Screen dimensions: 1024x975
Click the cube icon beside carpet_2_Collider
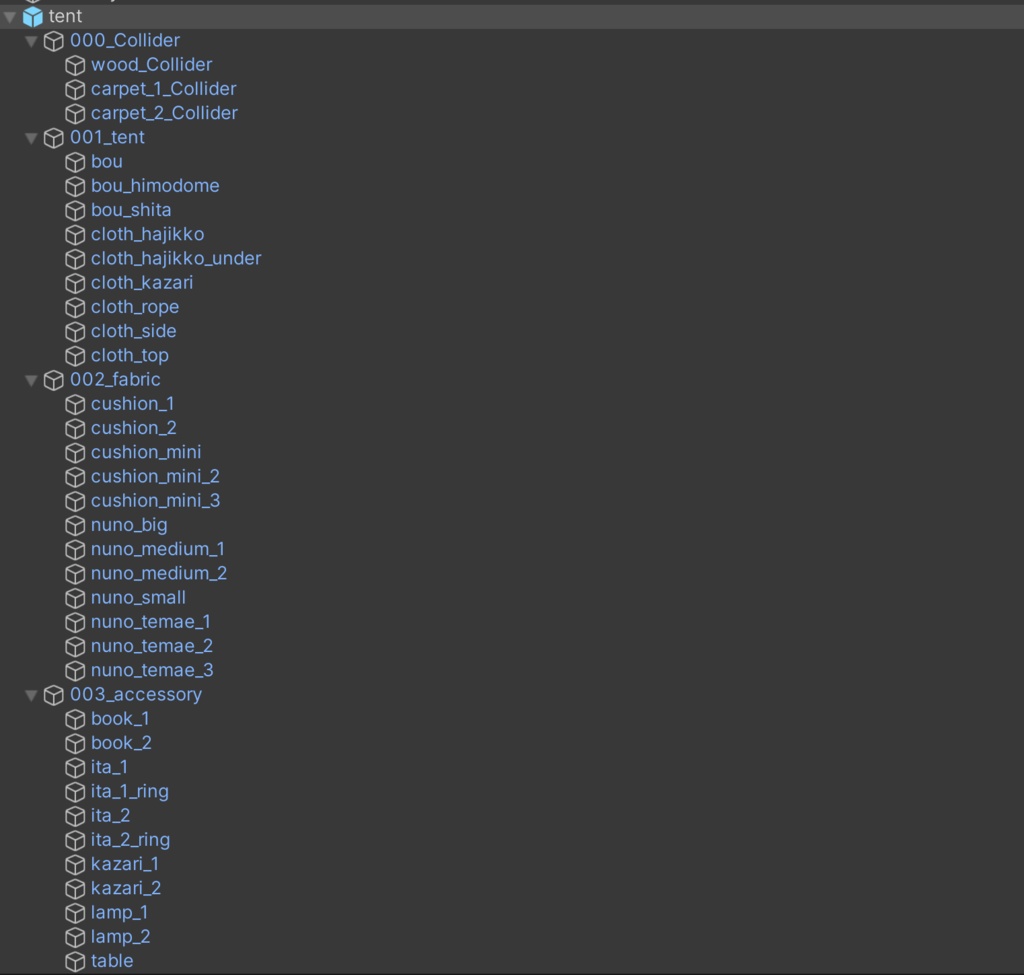point(75,114)
